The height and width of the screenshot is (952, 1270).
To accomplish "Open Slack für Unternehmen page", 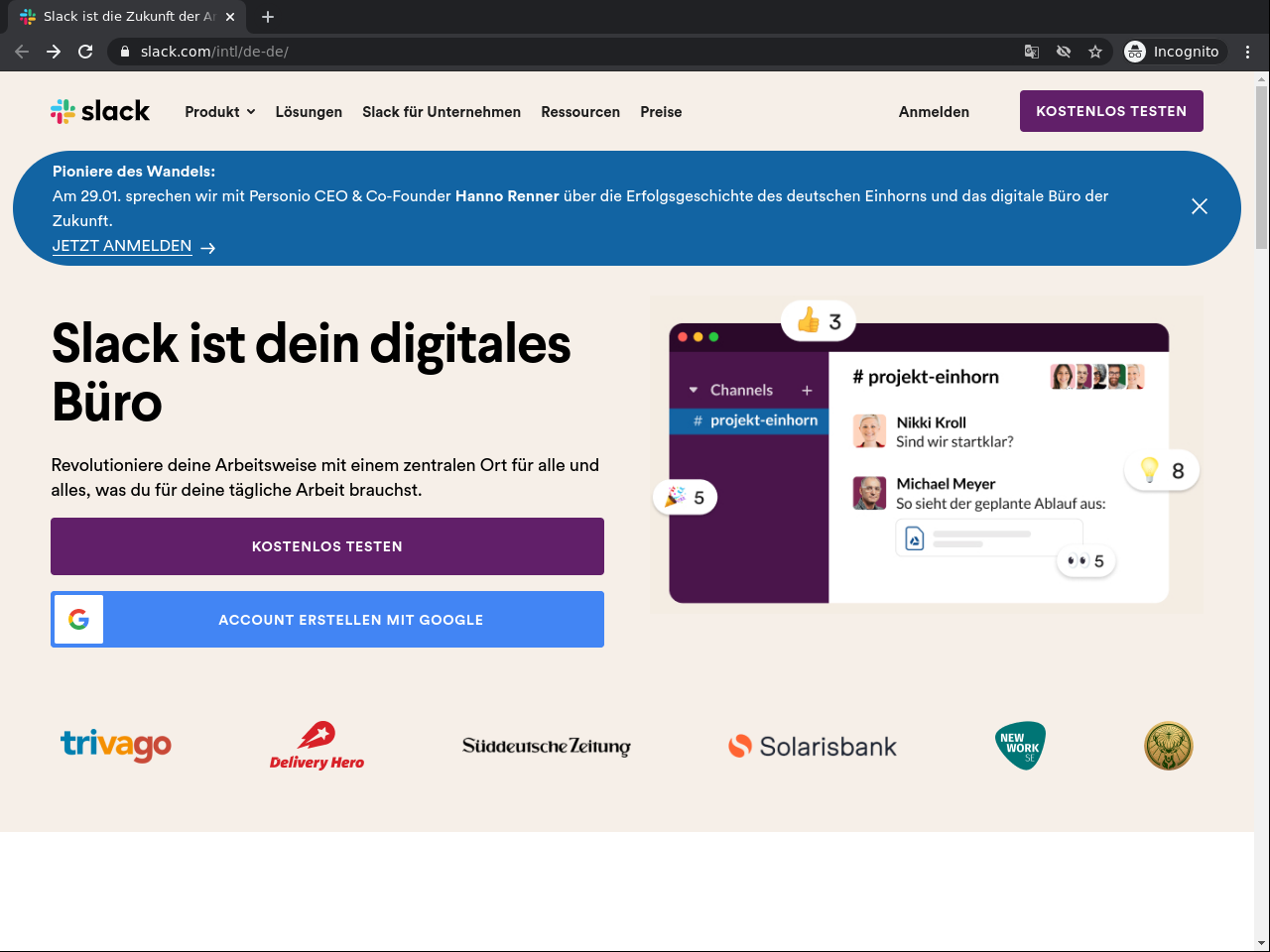I will click(x=442, y=112).
